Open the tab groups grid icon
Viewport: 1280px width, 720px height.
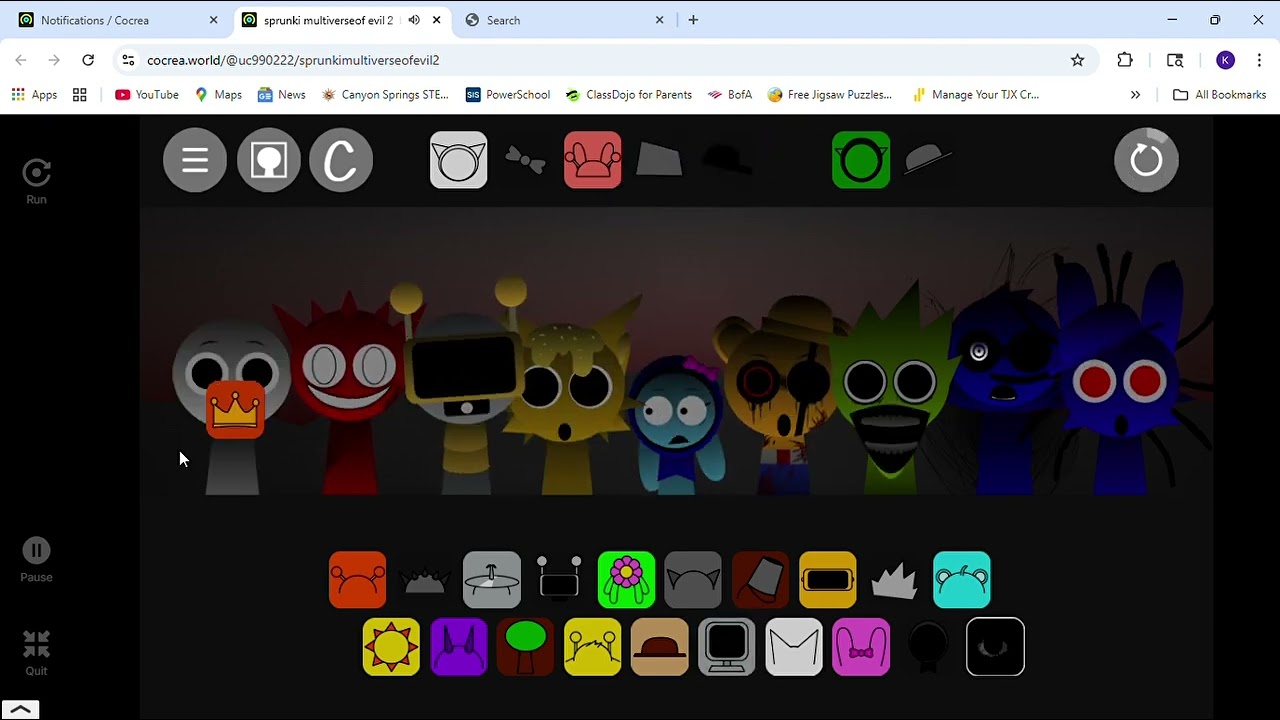[80, 94]
